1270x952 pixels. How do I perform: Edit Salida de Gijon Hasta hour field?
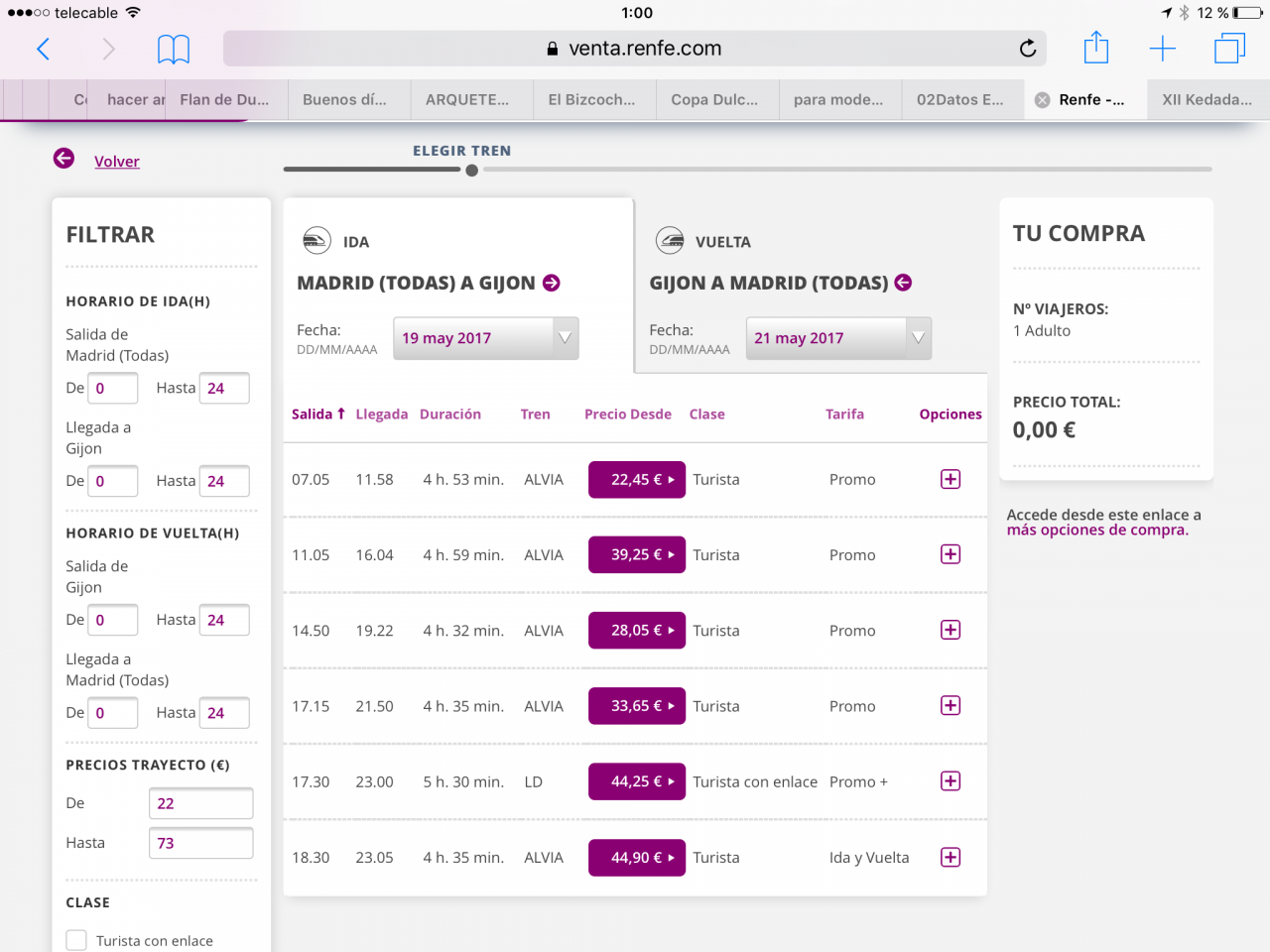click(224, 620)
